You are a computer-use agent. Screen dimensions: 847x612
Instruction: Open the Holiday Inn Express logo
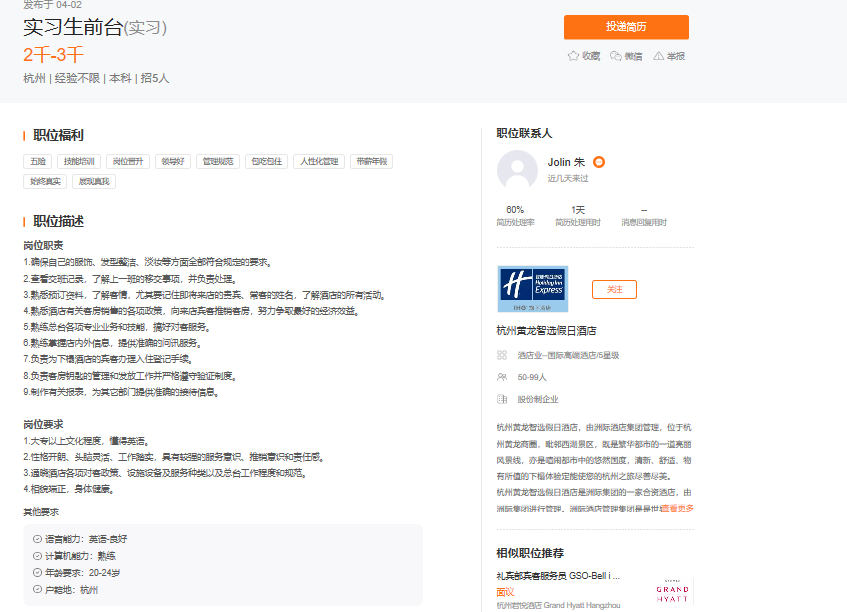pyautogui.click(x=532, y=289)
